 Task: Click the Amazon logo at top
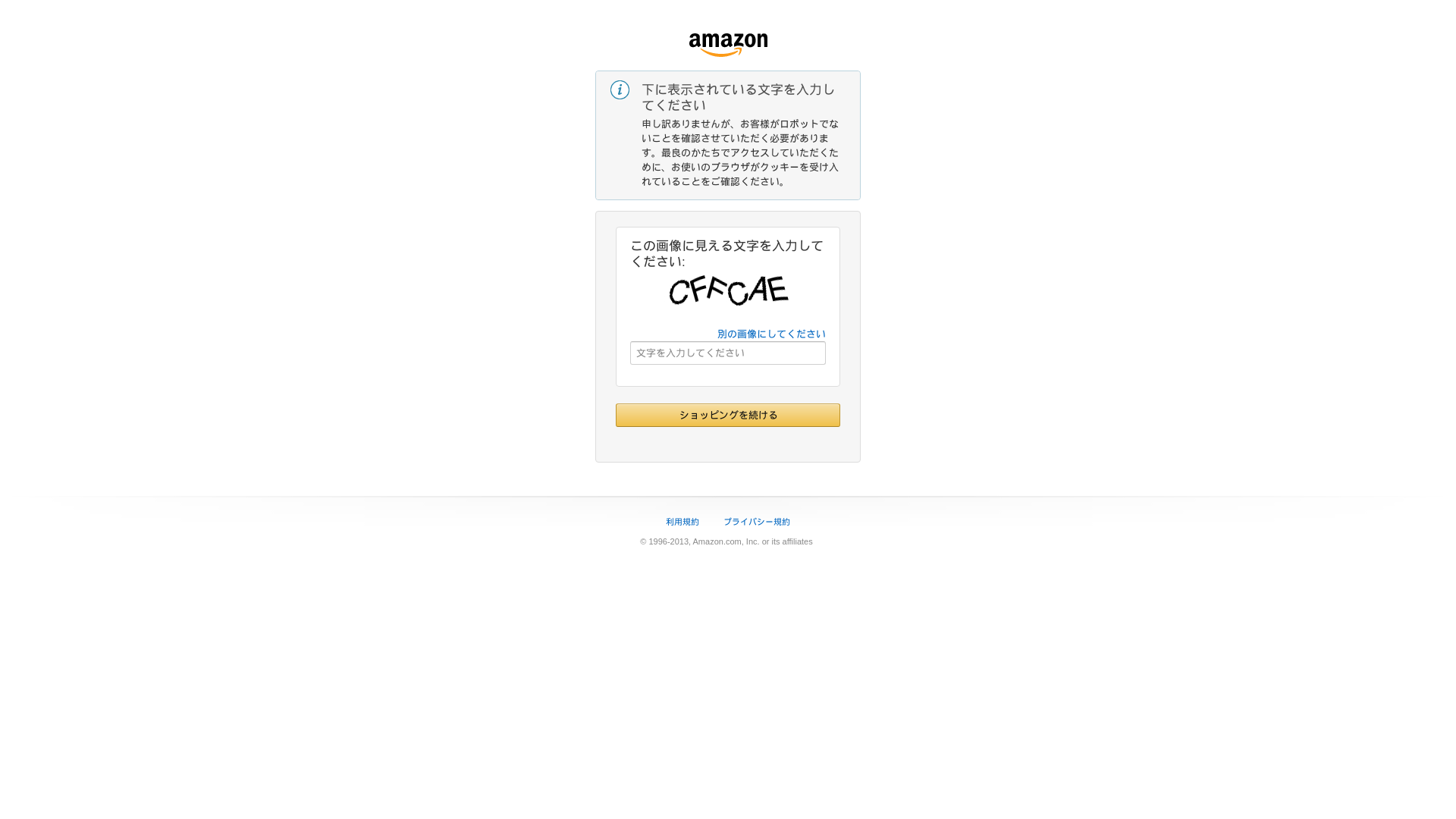tap(728, 45)
